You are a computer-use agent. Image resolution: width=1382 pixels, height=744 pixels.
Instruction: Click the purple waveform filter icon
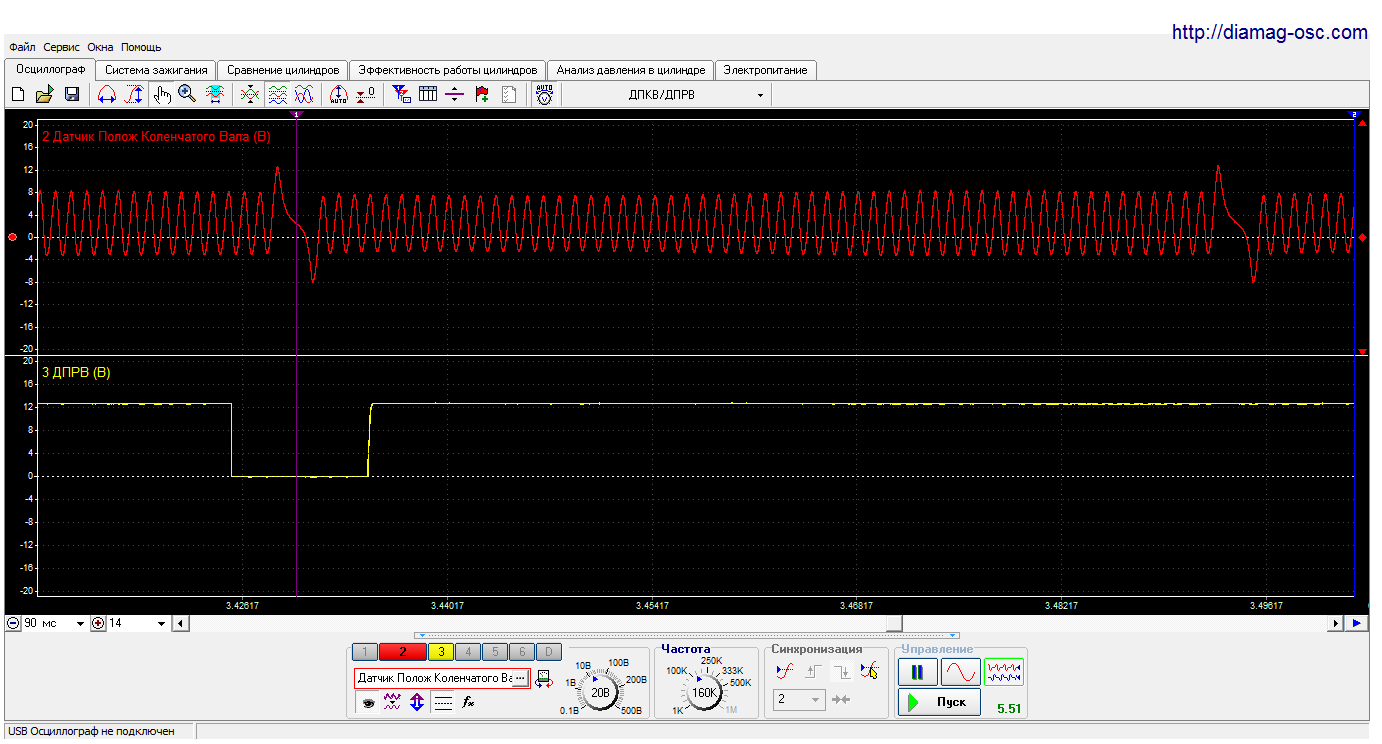pyautogui.click(x=393, y=703)
